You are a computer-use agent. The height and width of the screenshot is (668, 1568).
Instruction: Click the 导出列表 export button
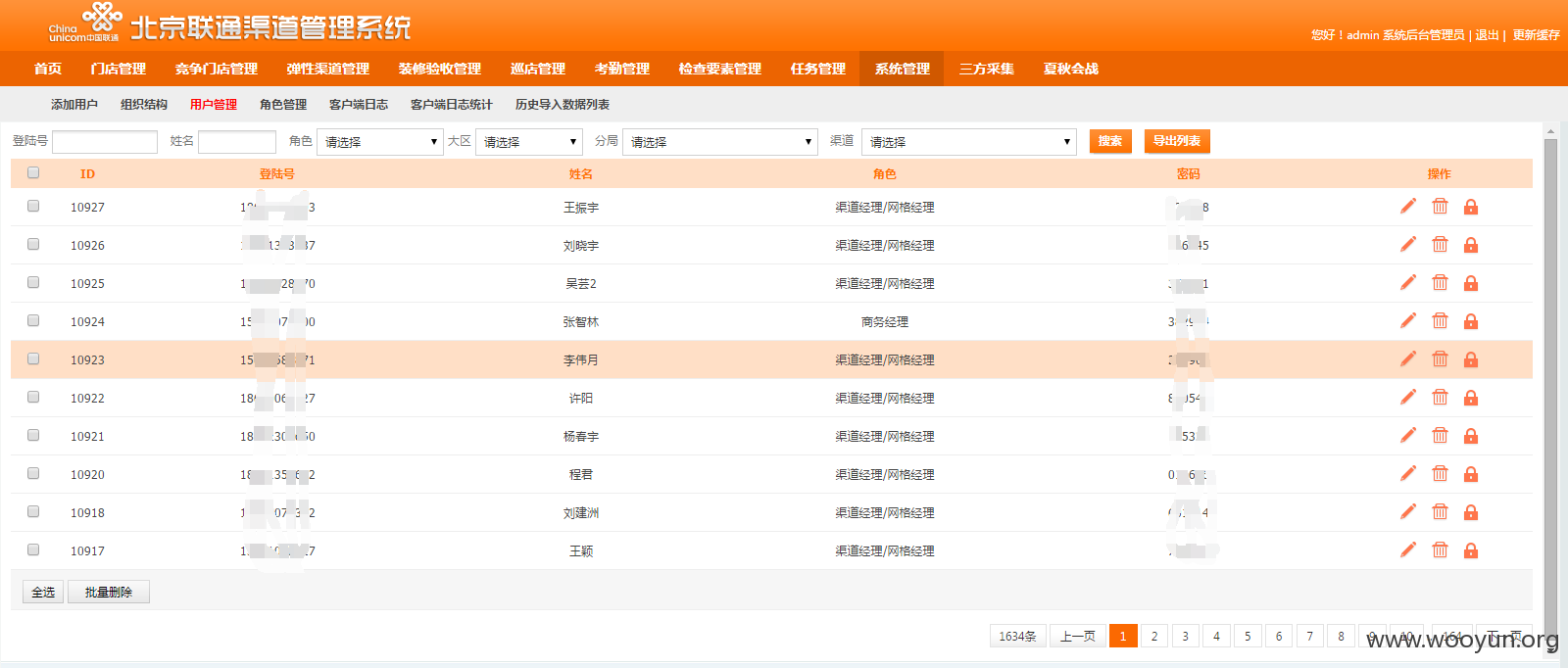coord(1177,141)
